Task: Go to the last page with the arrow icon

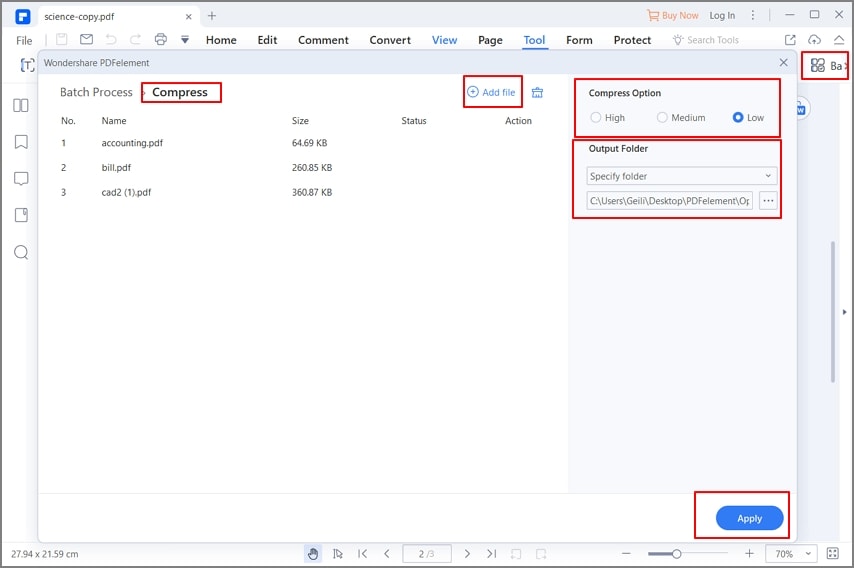Action: (x=491, y=554)
